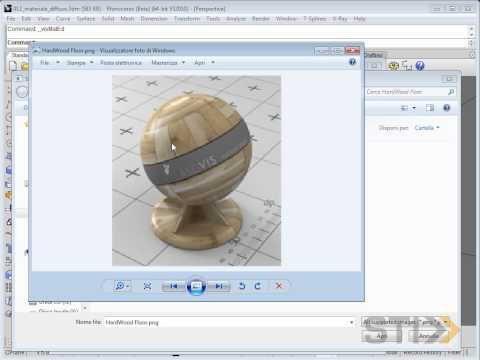The width and height of the screenshot is (480, 360).
Task: Open the Solid menu
Action: tap(108, 19)
